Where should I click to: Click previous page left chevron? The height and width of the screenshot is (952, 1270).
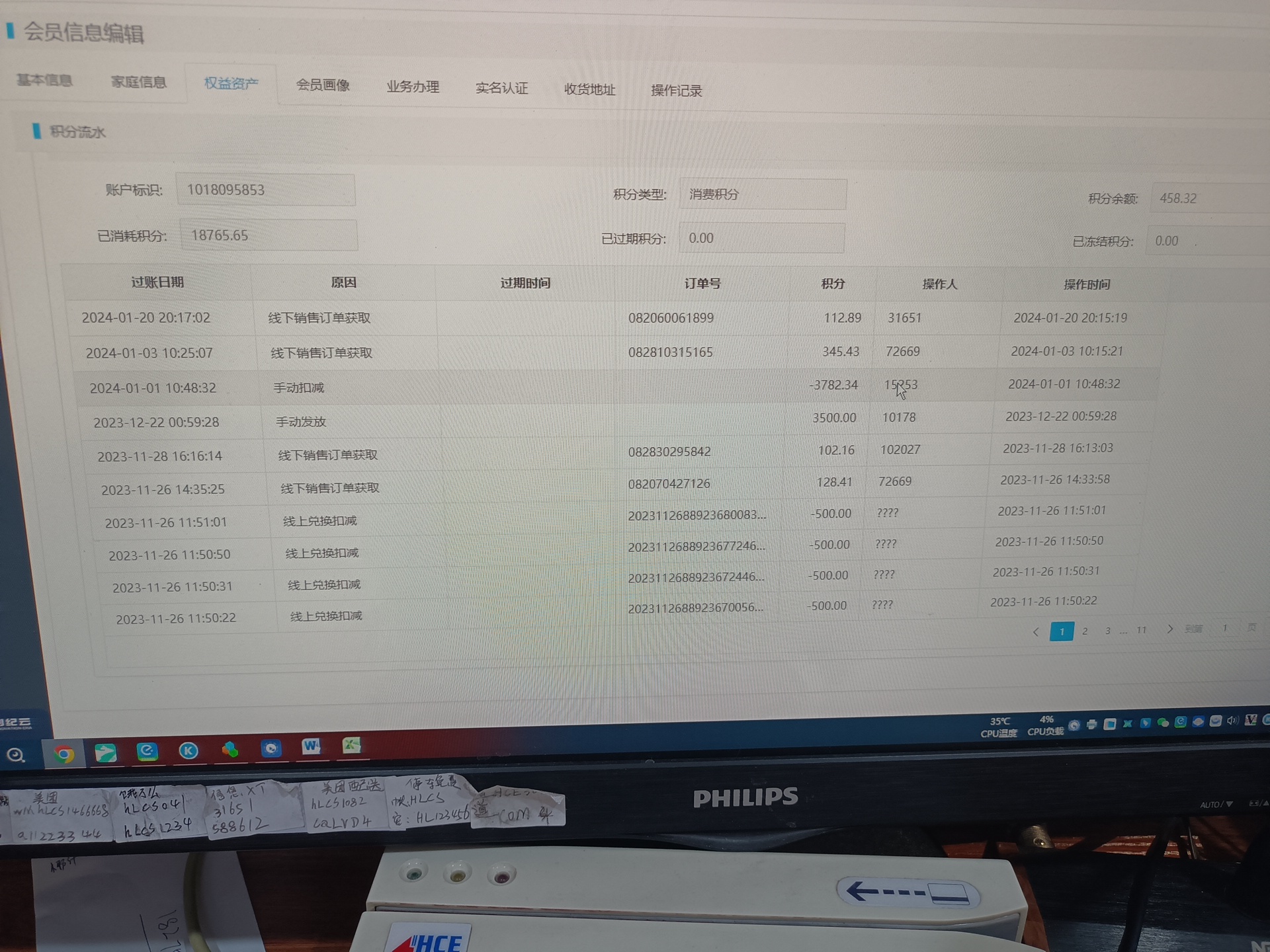pos(1036,632)
